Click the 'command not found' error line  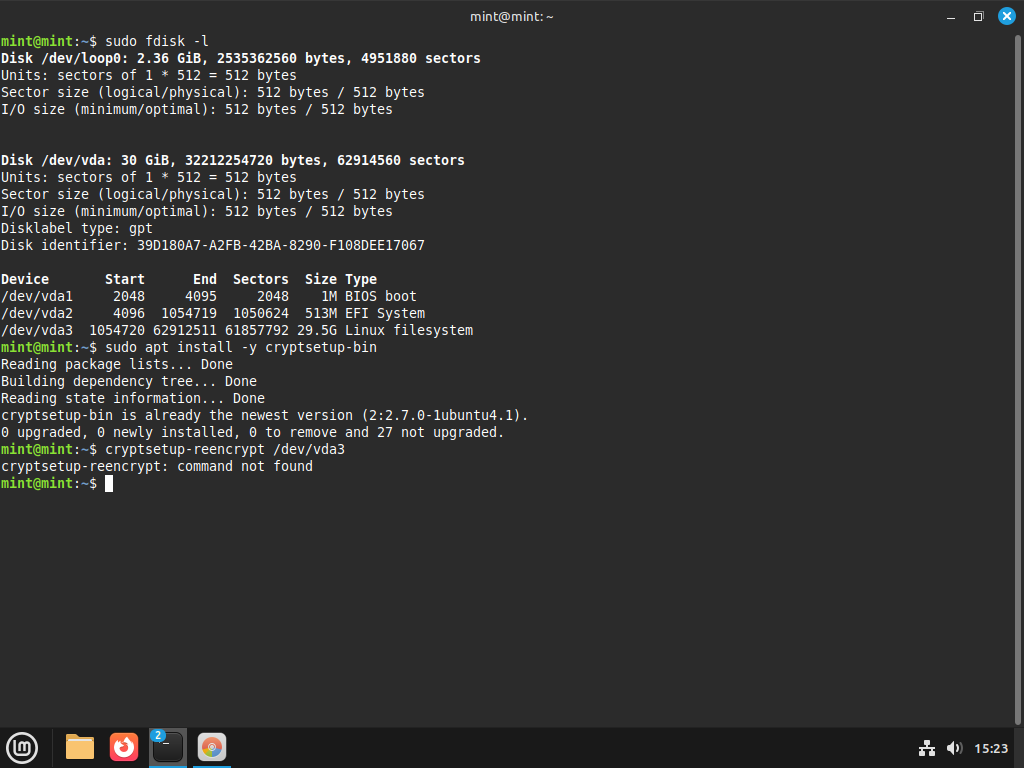tap(157, 467)
